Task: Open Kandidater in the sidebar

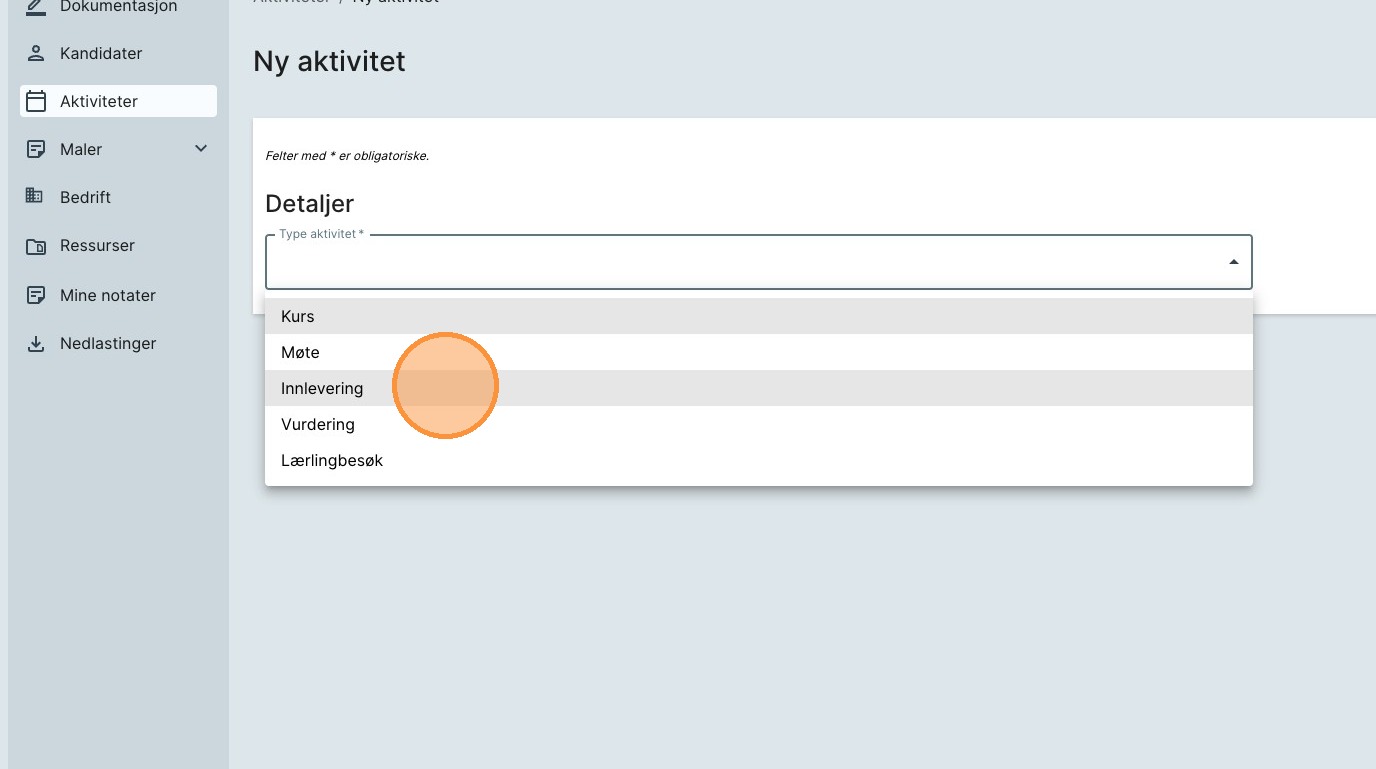Action: coord(101,53)
